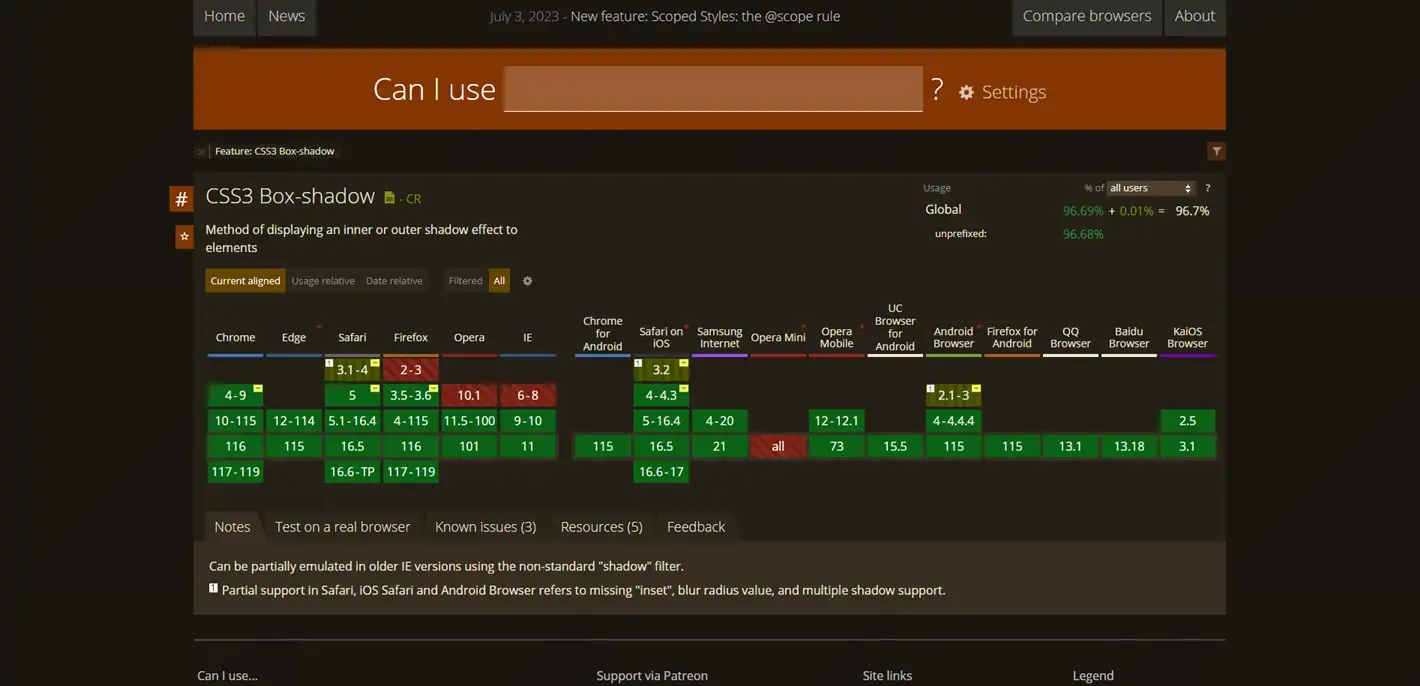The height and width of the screenshot is (686, 1420).
Task: Click the table options gear beside All
Action: point(528,281)
